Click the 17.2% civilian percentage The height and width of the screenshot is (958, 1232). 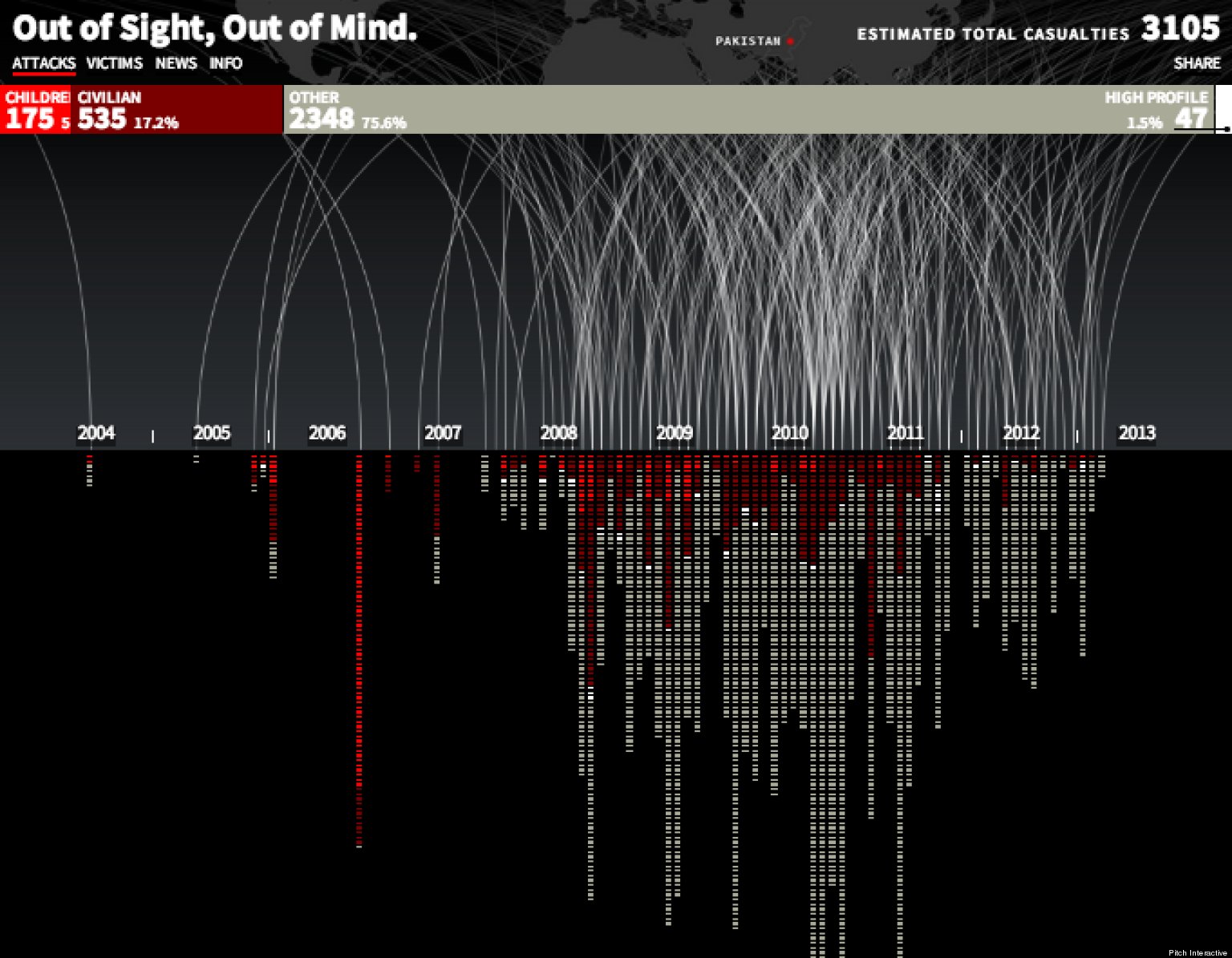156,123
